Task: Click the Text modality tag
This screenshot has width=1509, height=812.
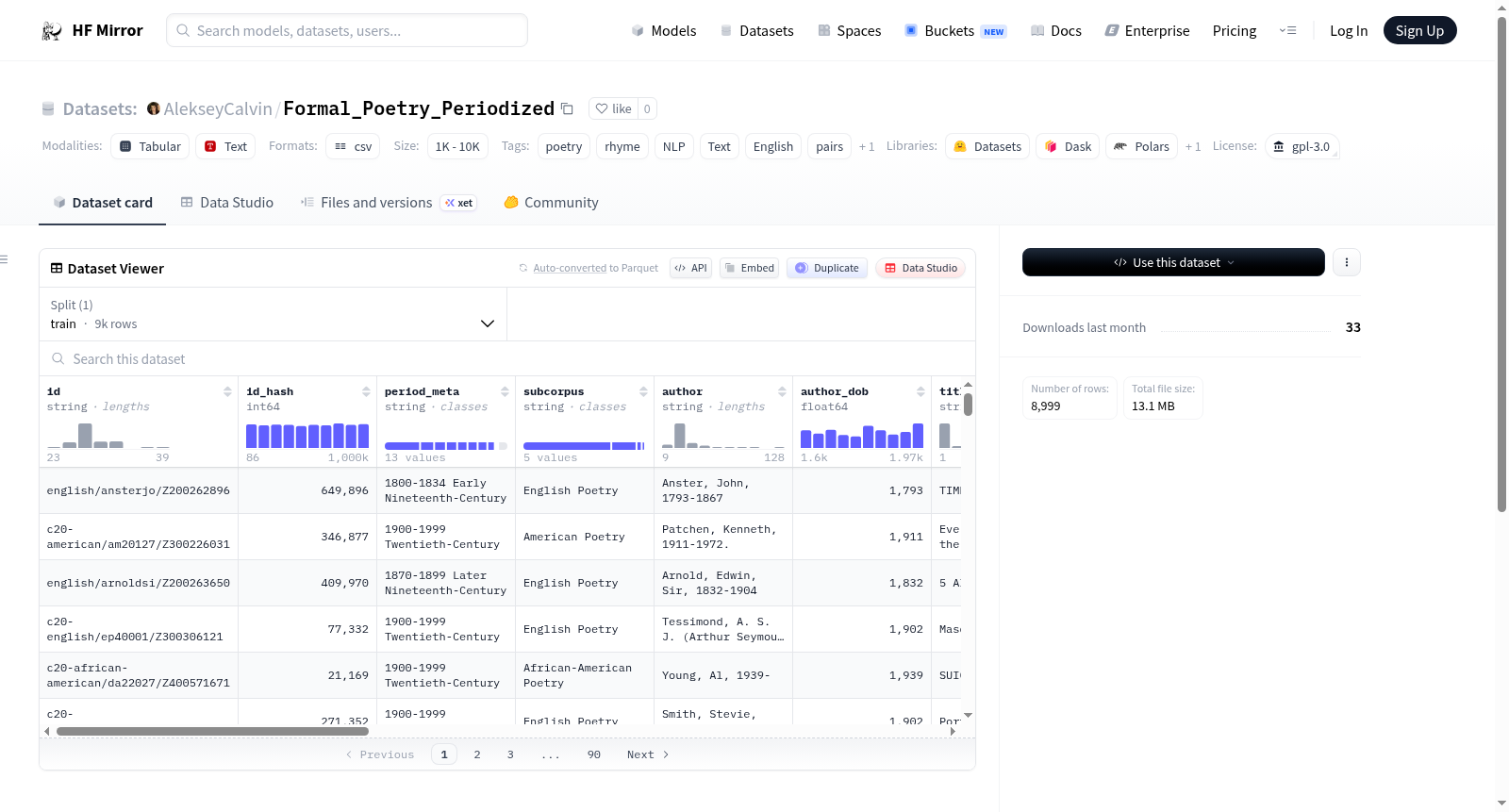Action: click(x=225, y=146)
